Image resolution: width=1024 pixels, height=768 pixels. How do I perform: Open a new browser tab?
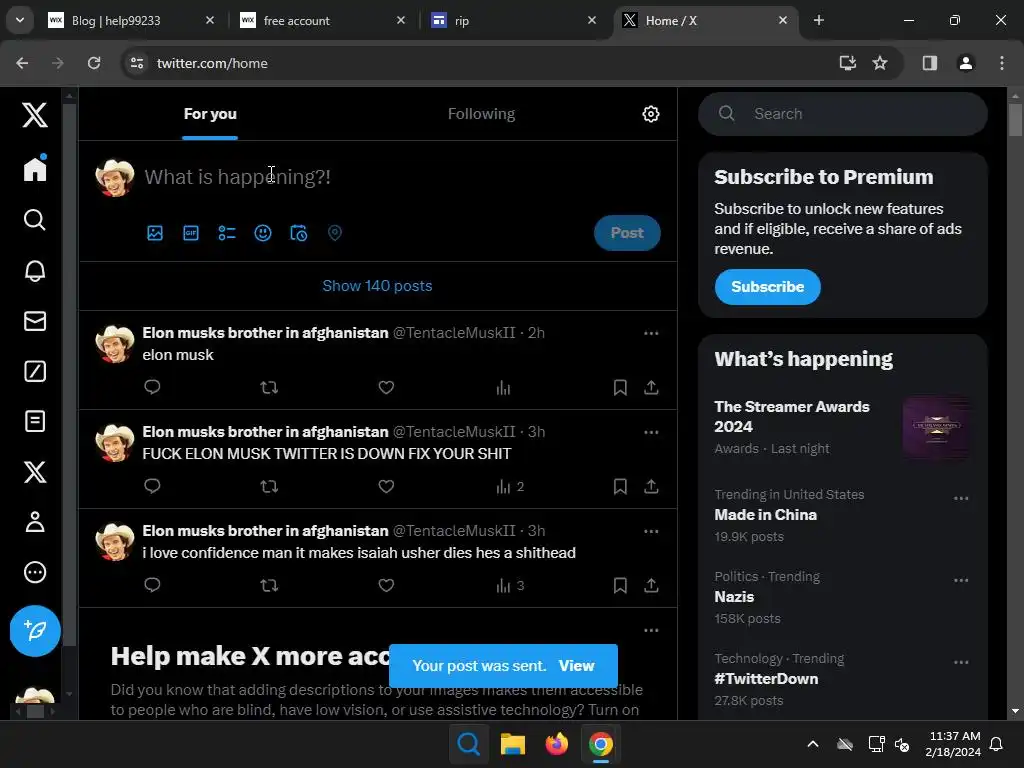[x=818, y=20]
